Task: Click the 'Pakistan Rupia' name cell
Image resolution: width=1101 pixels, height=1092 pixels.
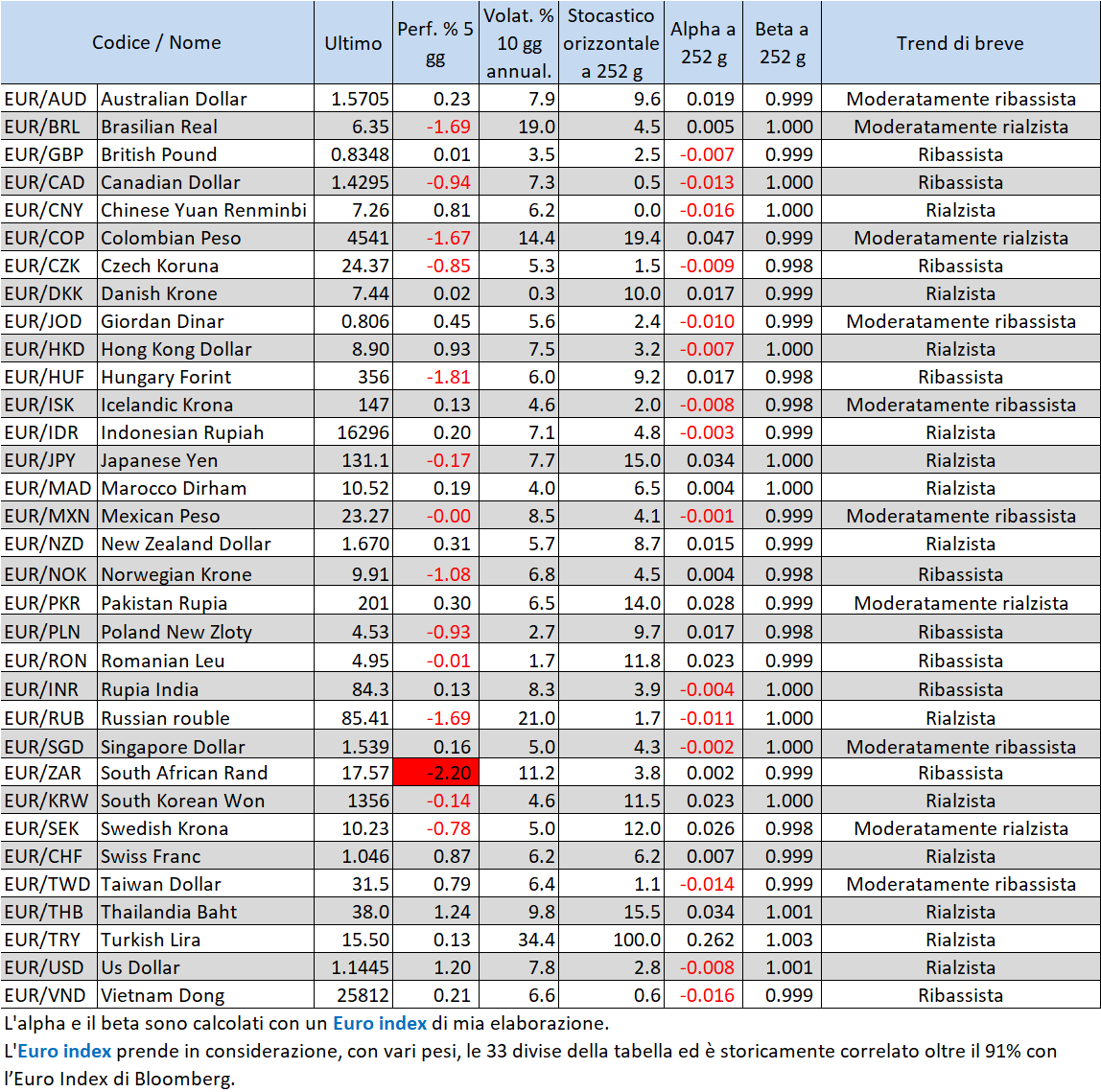Action: tap(206, 602)
